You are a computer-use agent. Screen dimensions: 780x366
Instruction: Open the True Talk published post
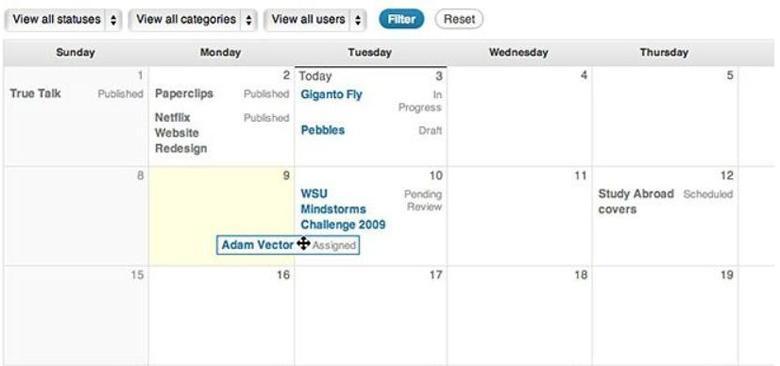tap(35, 93)
